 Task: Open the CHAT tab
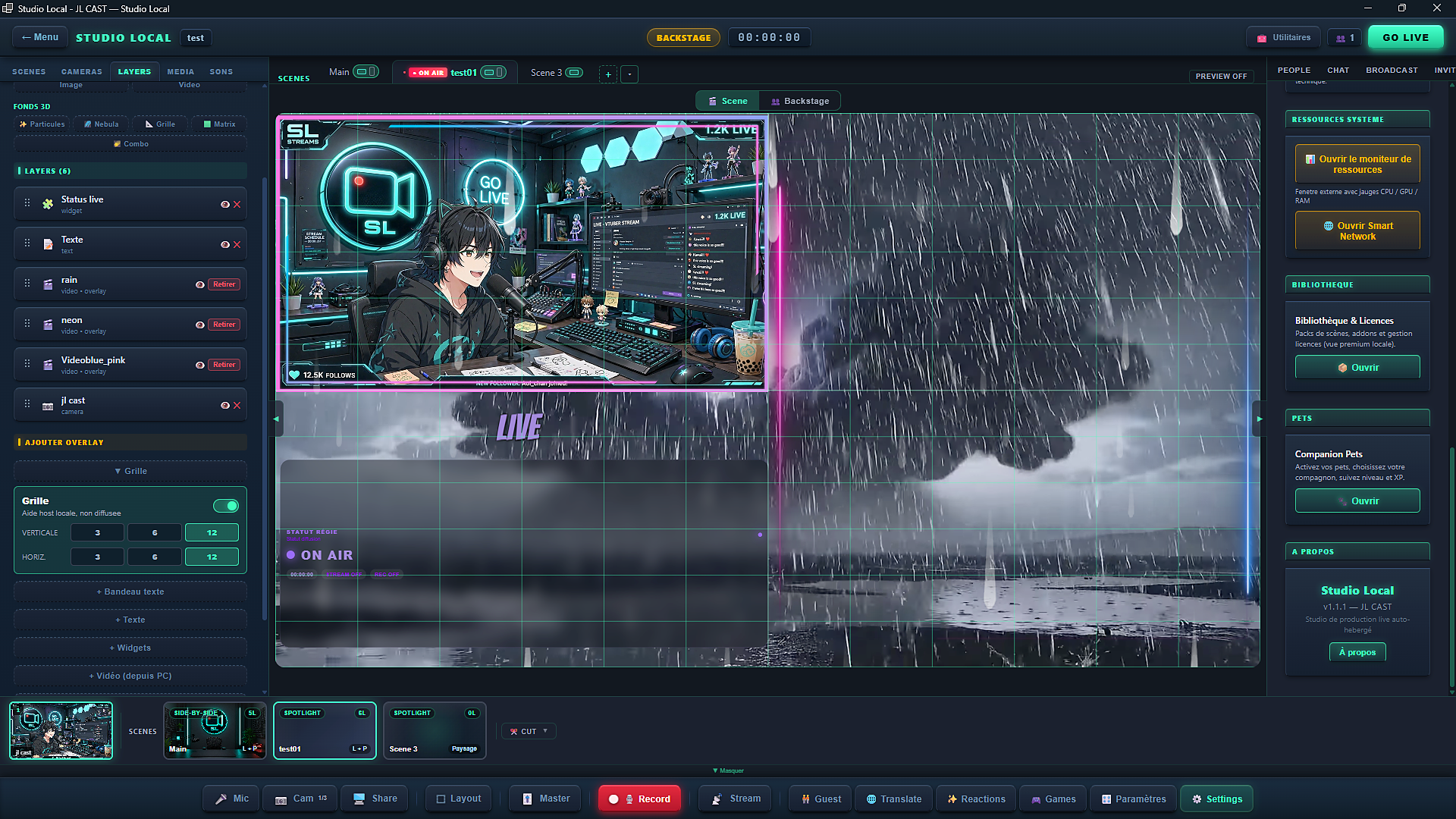tap(1338, 70)
